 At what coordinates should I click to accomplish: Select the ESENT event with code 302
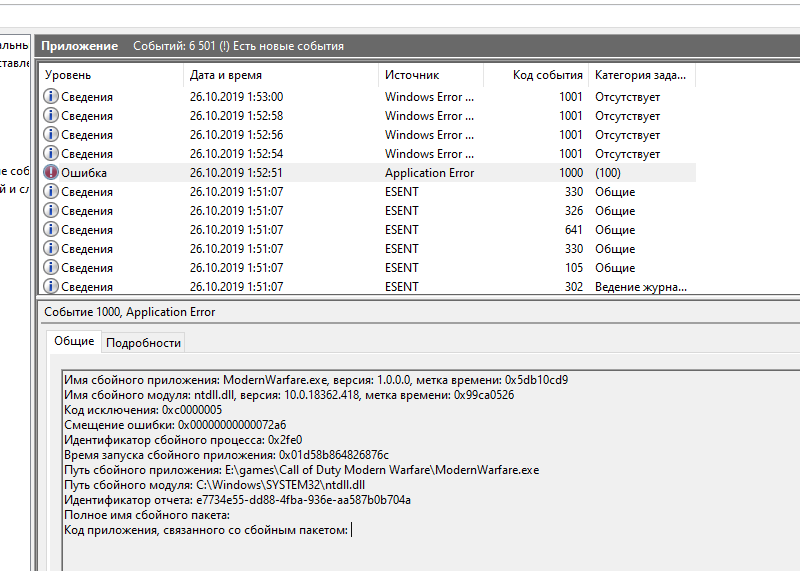click(402, 287)
